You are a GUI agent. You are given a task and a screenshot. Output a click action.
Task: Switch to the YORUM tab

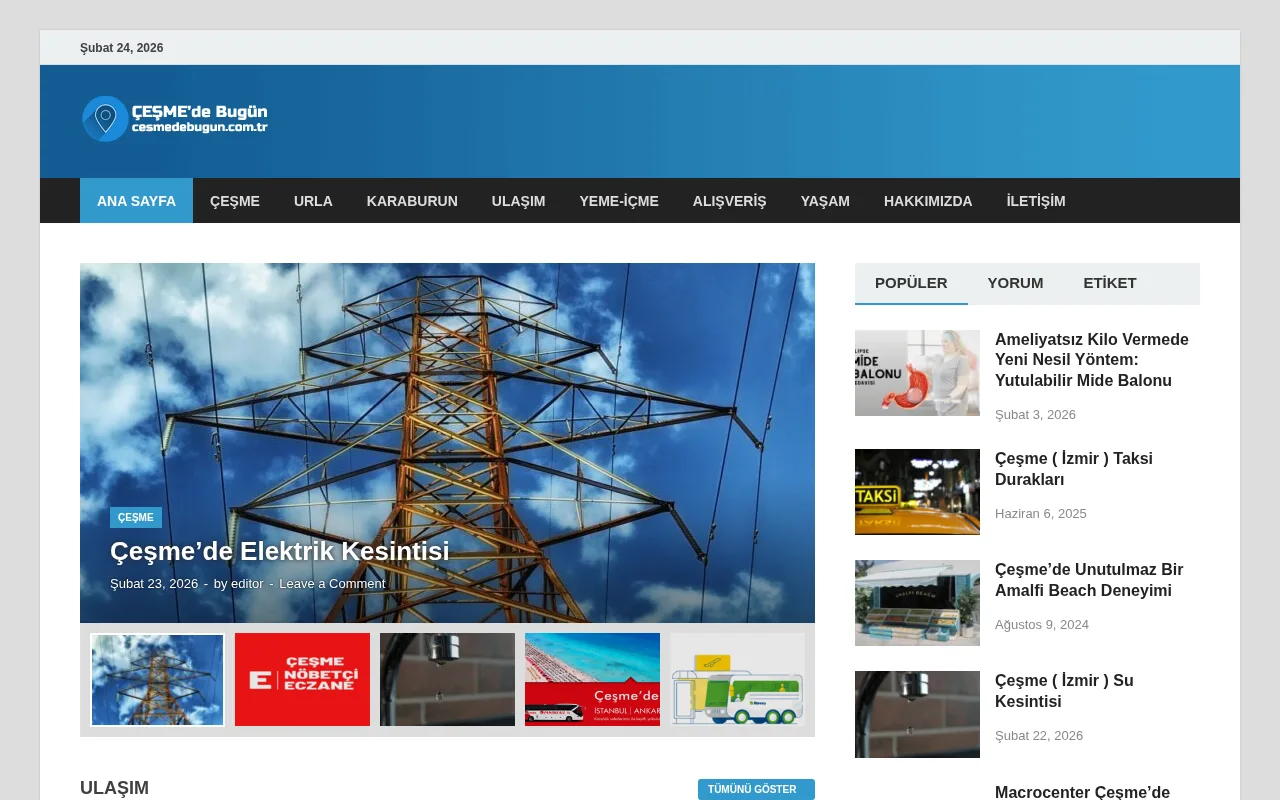1015,283
